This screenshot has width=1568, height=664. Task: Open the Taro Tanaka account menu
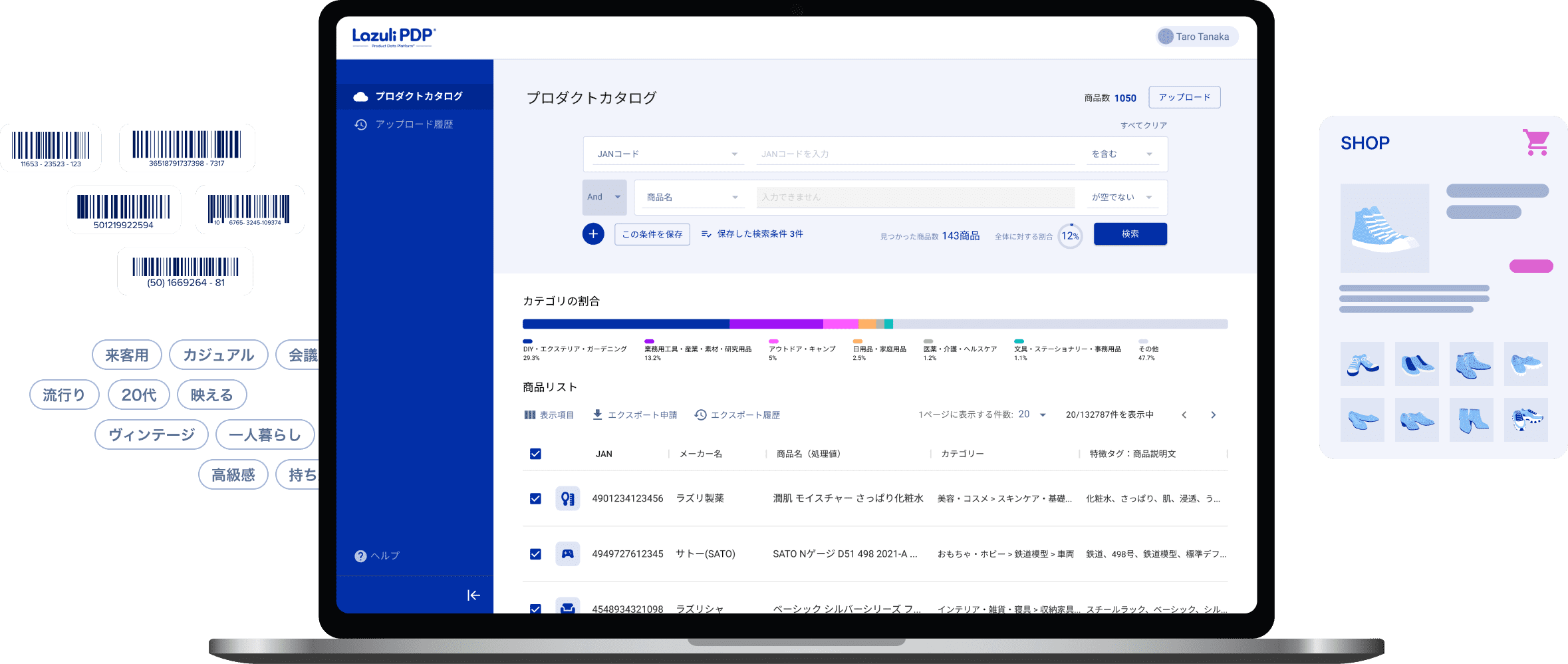1195,37
